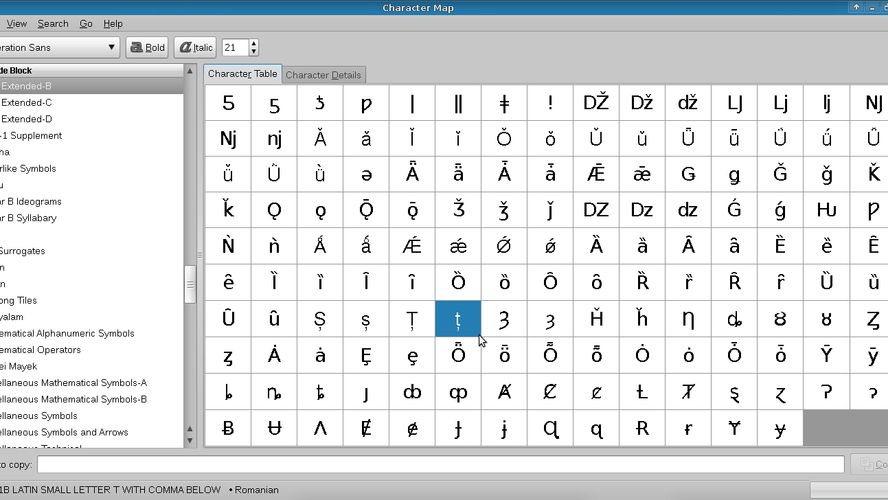Select Miscellaneous Symbols and Arrows block

(x=91, y=431)
